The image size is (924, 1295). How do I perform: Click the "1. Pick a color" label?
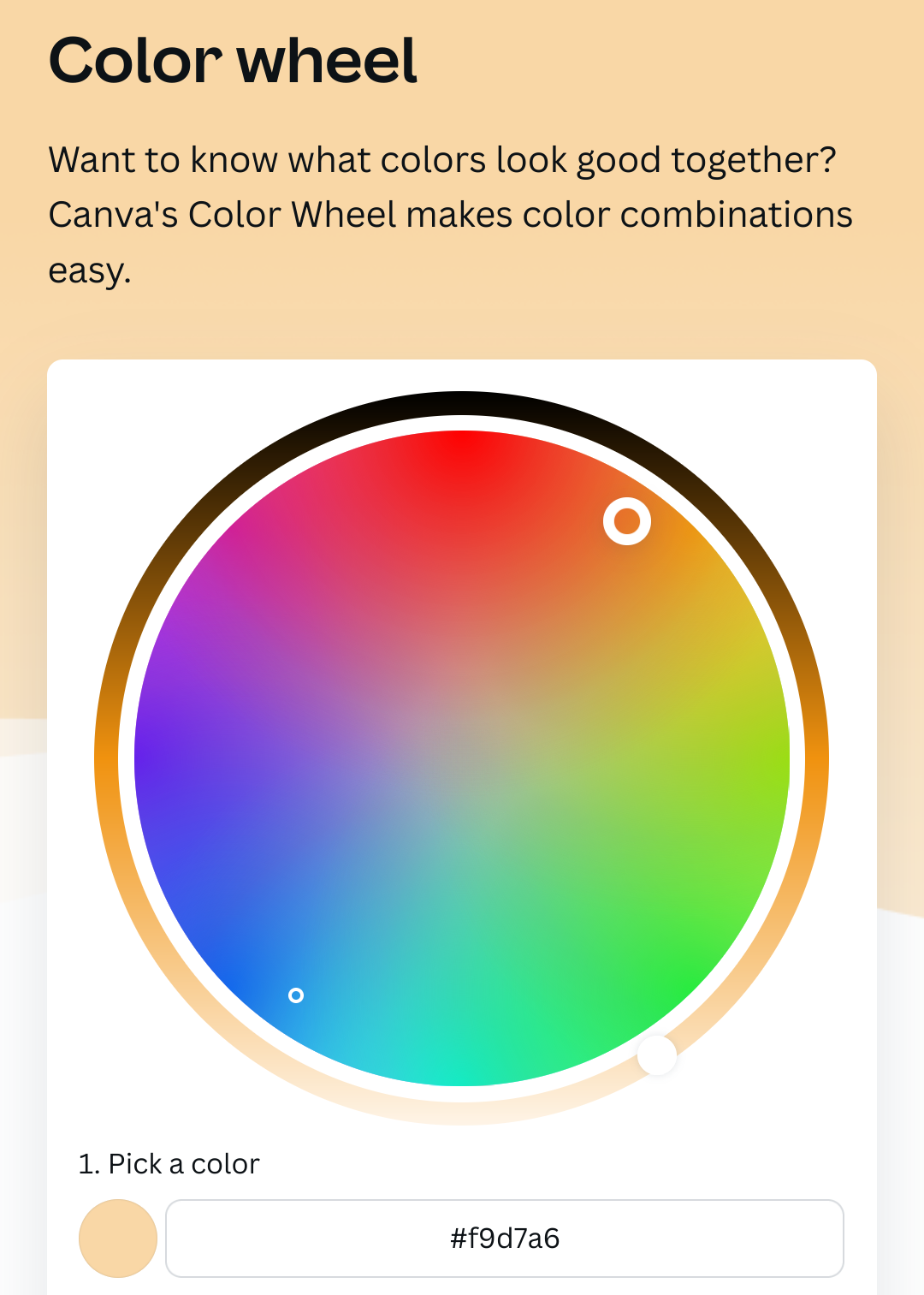coord(169,1164)
